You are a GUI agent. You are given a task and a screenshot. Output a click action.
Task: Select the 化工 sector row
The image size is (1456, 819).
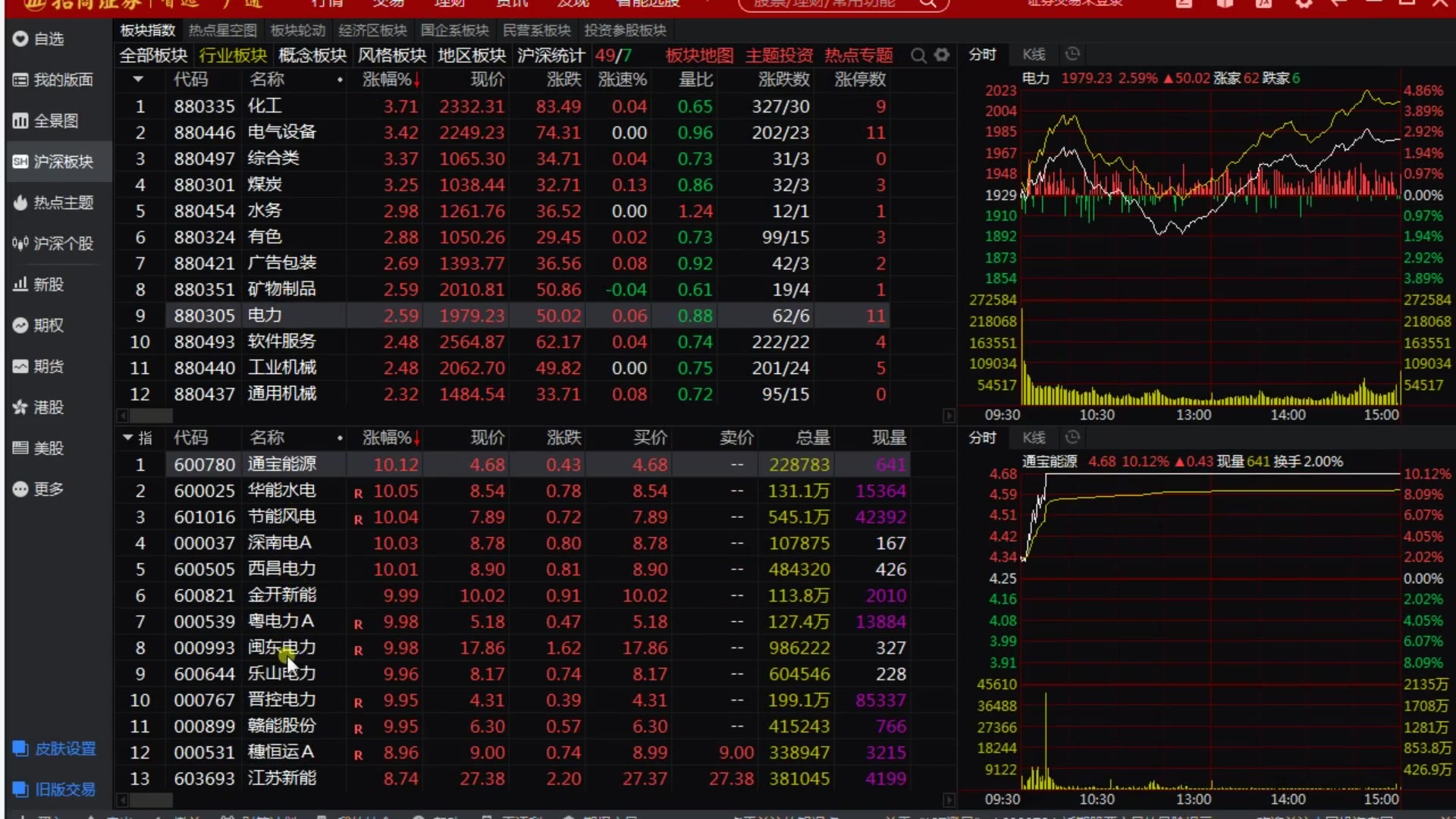click(x=502, y=106)
